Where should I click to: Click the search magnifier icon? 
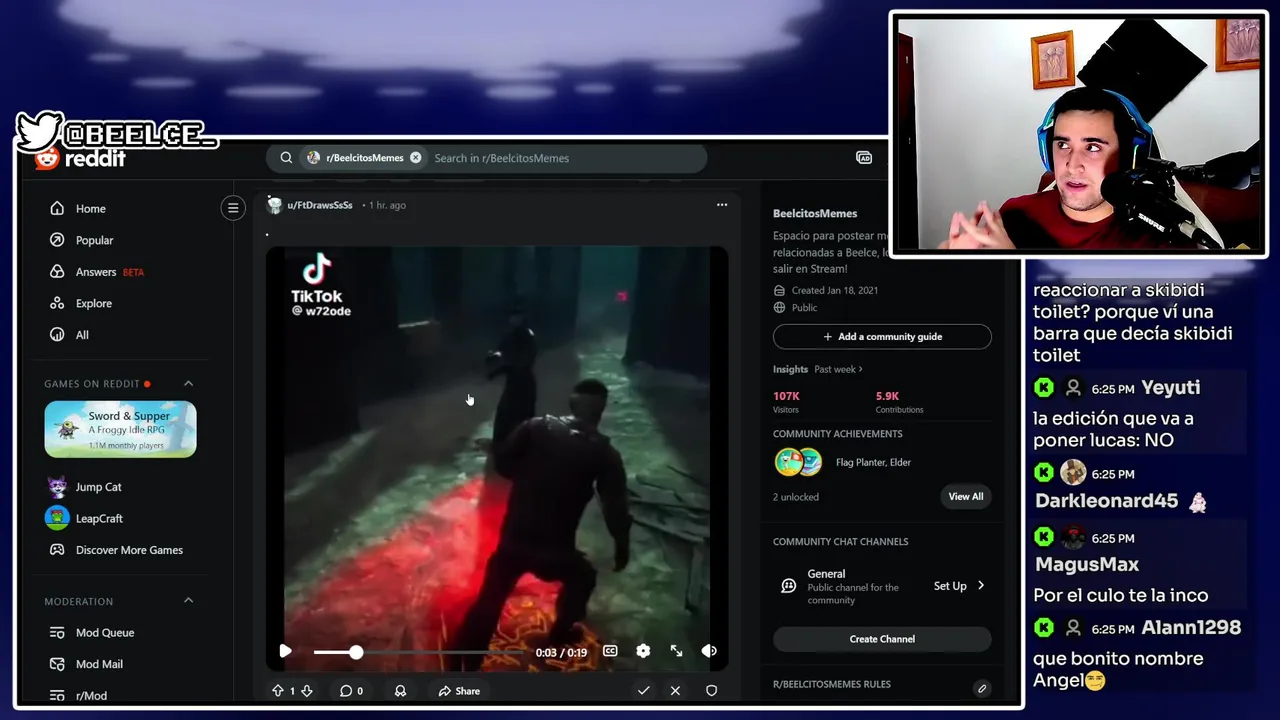(286, 158)
